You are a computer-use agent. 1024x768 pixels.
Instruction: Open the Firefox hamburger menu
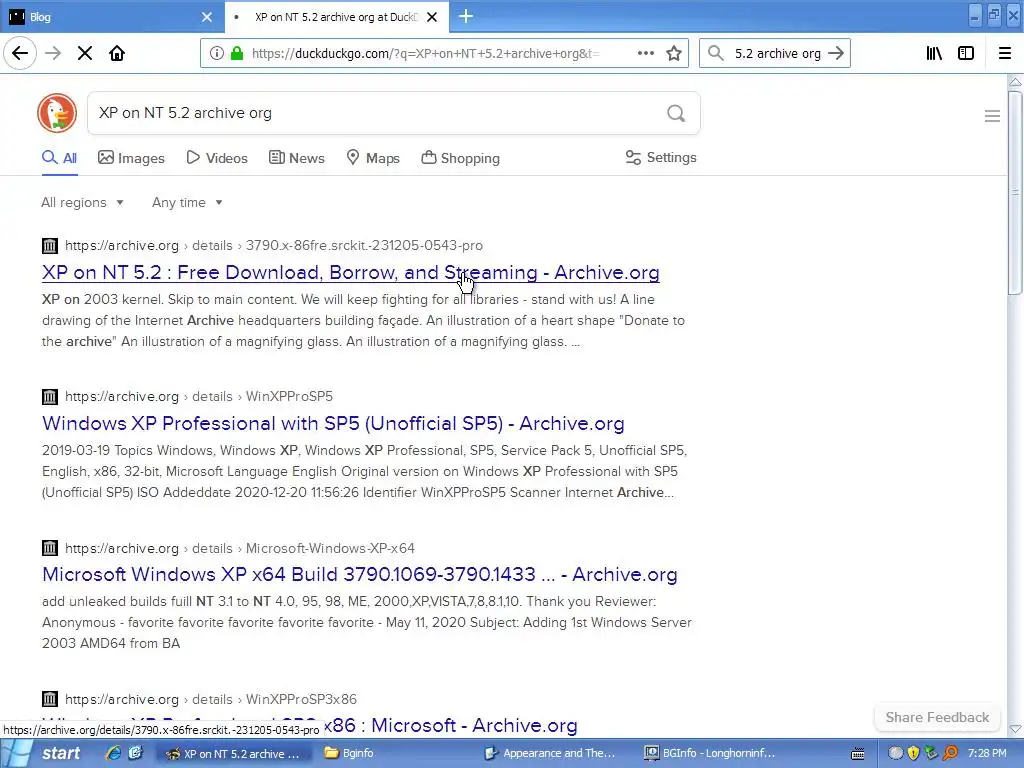(1004, 53)
